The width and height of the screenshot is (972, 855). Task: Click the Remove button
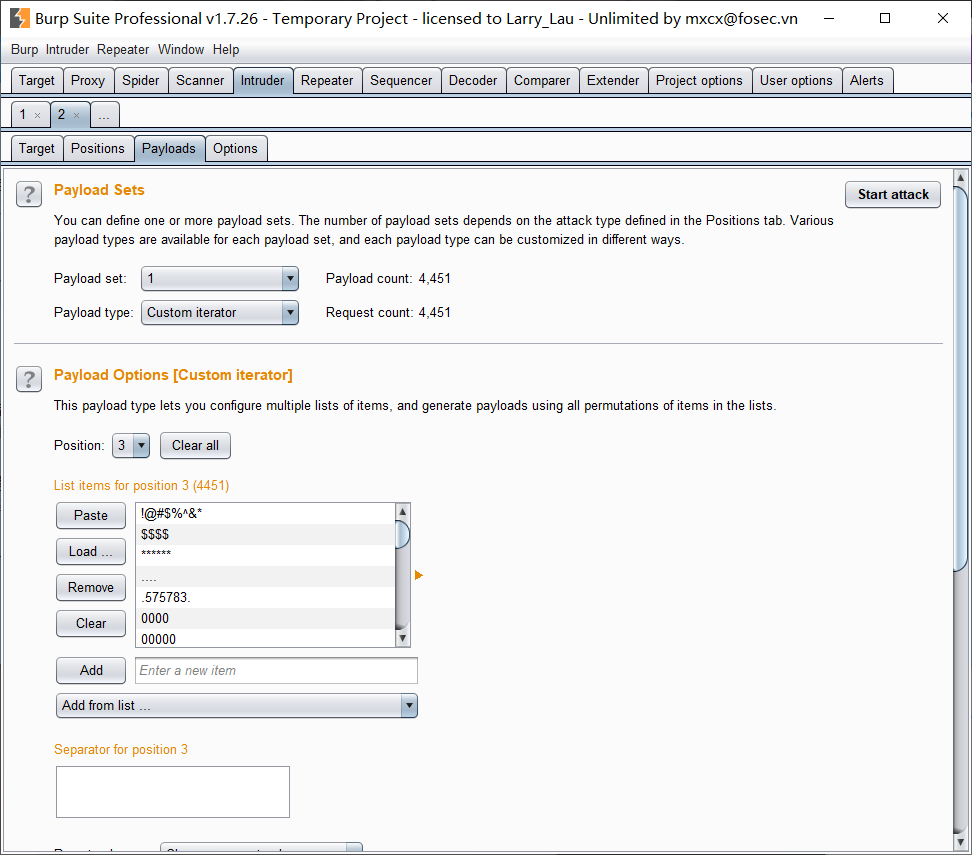(x=91, y=588)
